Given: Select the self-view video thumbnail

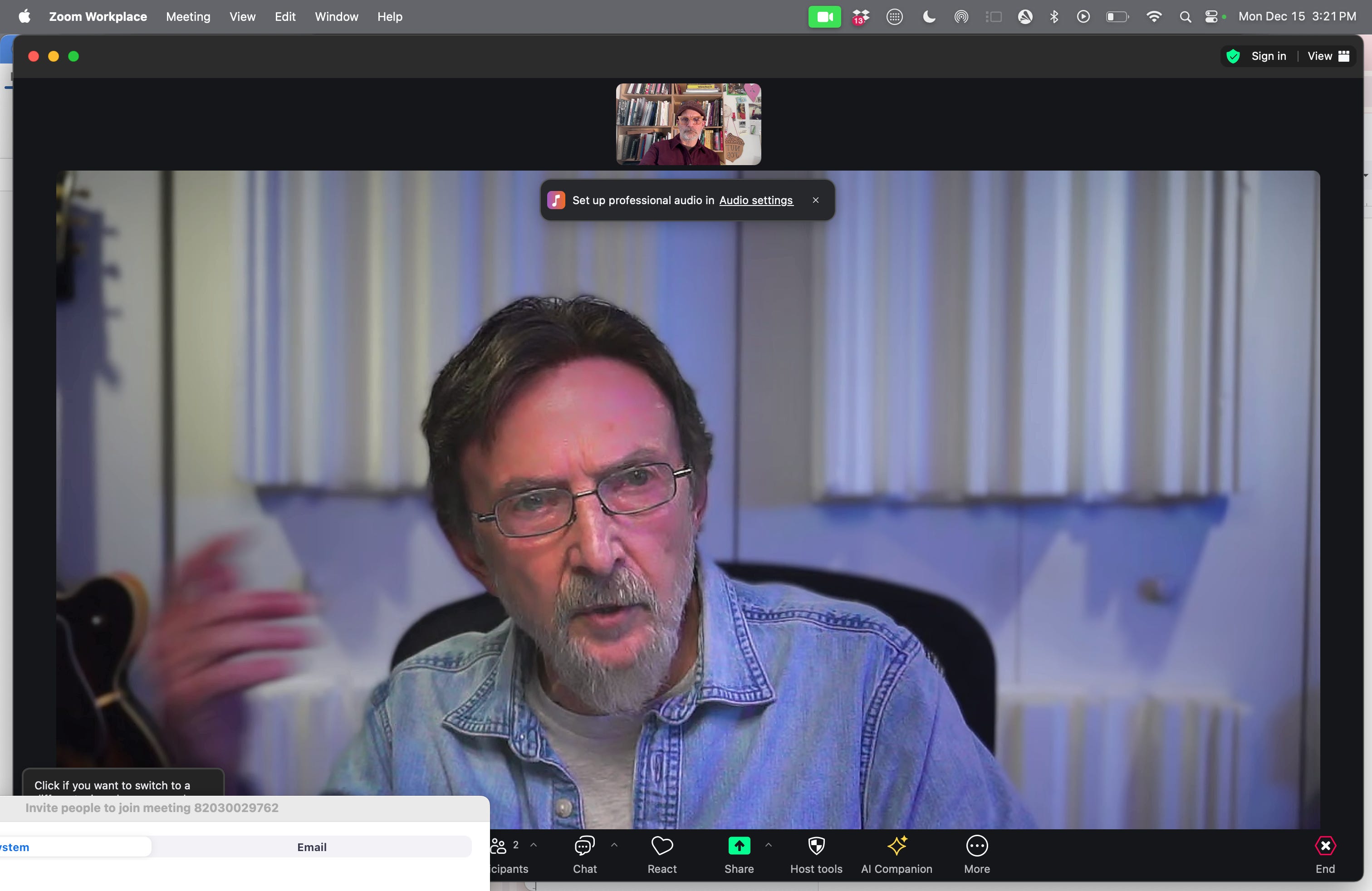Looking at the screenshot, I should [688, 124].
